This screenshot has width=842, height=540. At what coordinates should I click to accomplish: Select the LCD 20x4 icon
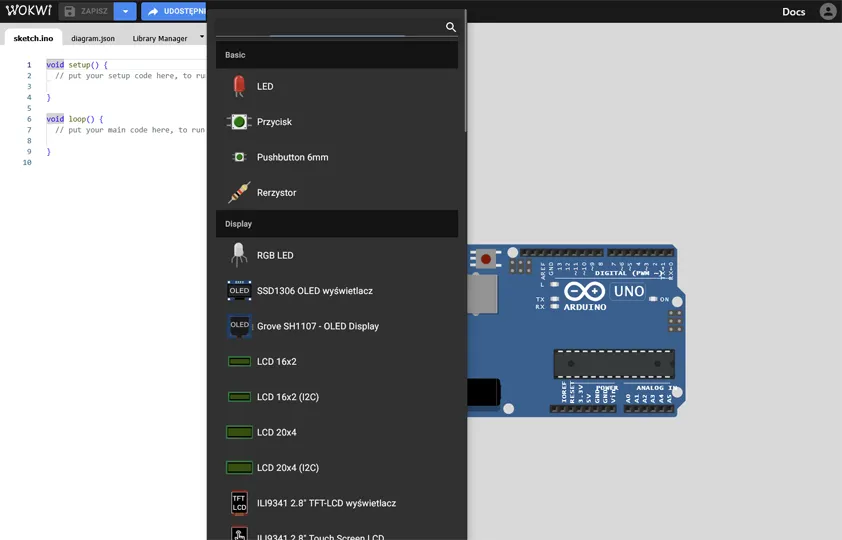[x=239, y=432]
